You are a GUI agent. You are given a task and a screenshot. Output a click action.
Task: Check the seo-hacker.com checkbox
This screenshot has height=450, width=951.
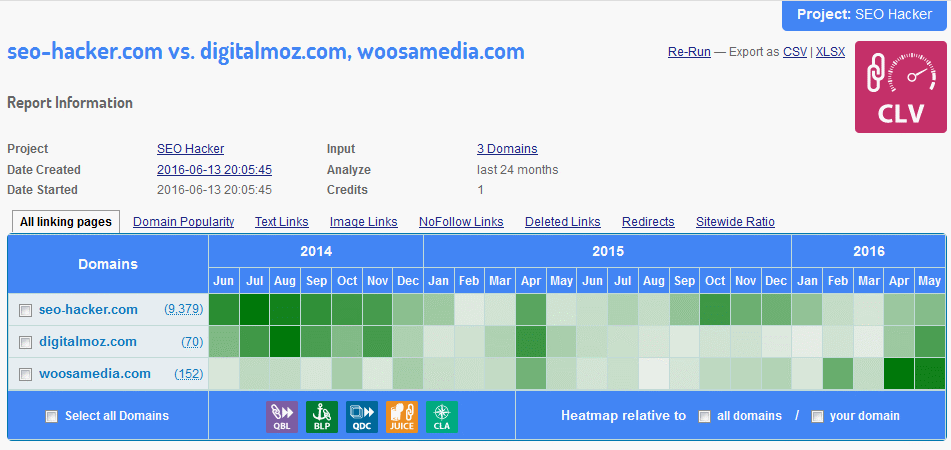point(25,311)
